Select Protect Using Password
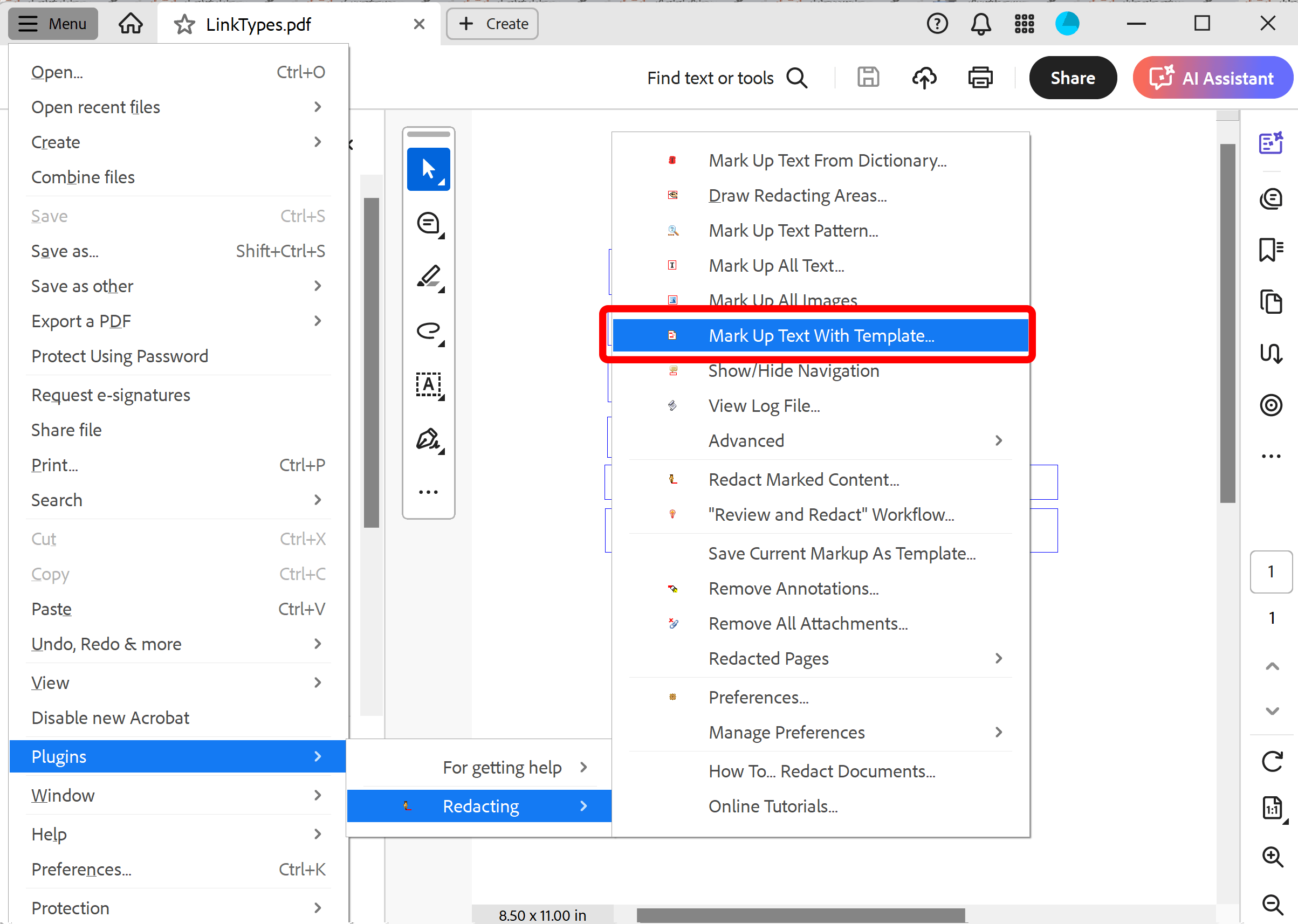This screenshot has height=924, width=1298. (x=177, y=357)
